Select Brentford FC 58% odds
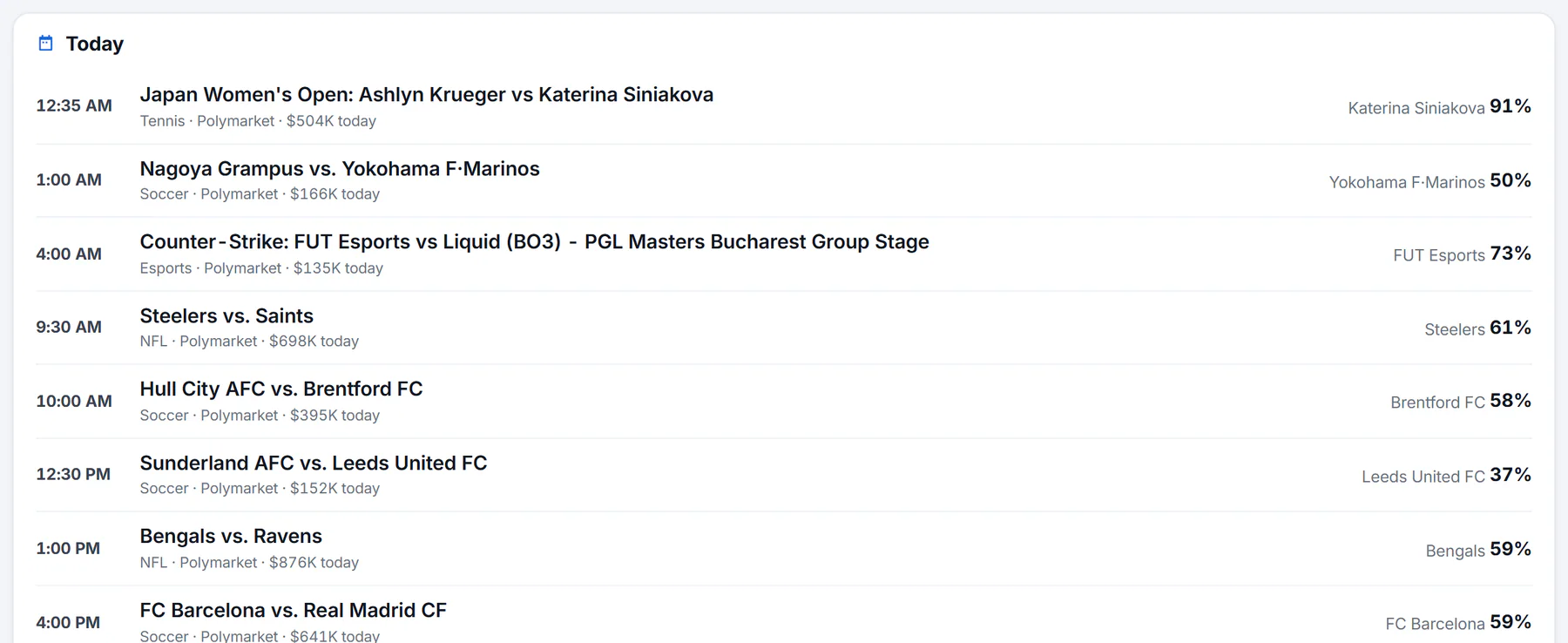Image resolution: width=1568 pixels, height=643 pixels. click(x=1461, y=401)
